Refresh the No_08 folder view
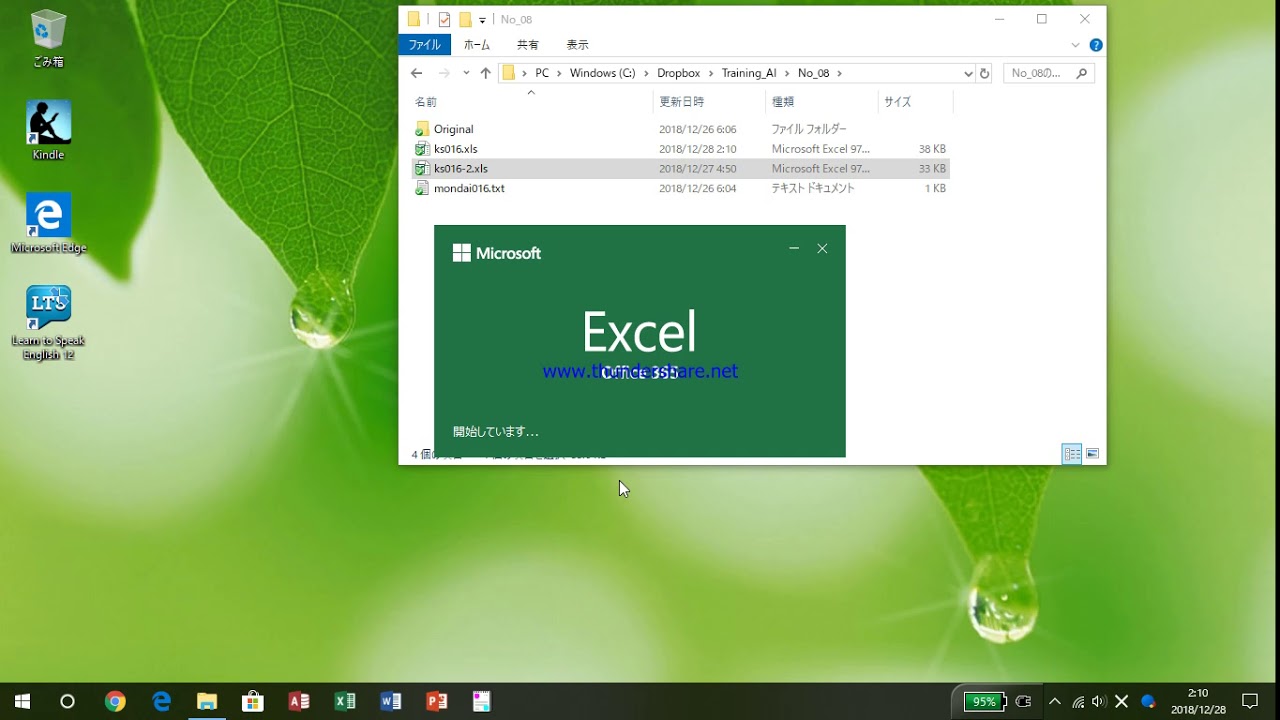The height and width of the screenshot is (720, 1280). pos(984,73)
